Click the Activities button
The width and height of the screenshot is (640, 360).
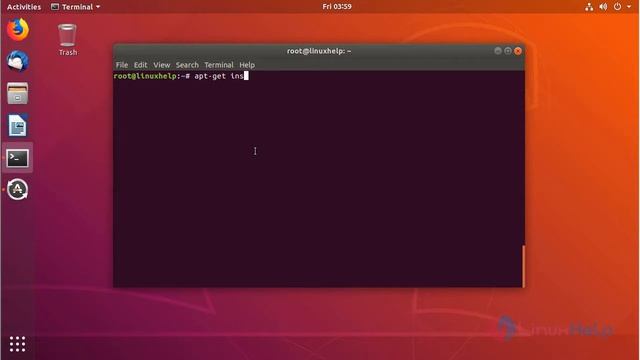tap(24, 7)
